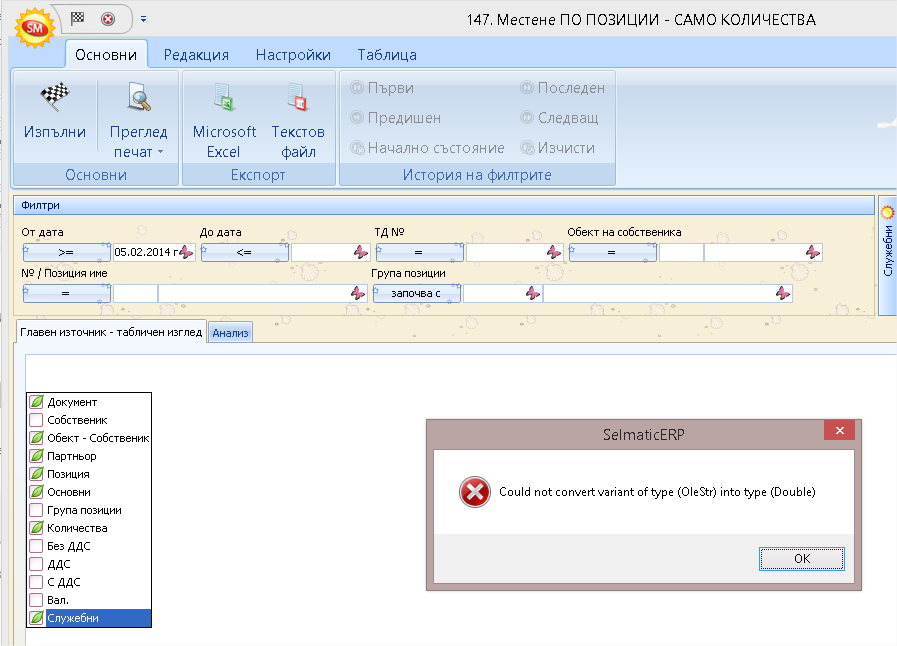
Task: Open the Таблица ribbon tab
Action: pos(387,54)
